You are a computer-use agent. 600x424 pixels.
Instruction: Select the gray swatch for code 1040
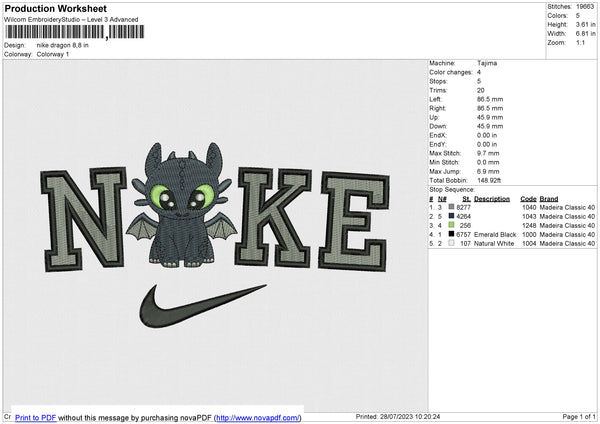(x=451, y=207)
